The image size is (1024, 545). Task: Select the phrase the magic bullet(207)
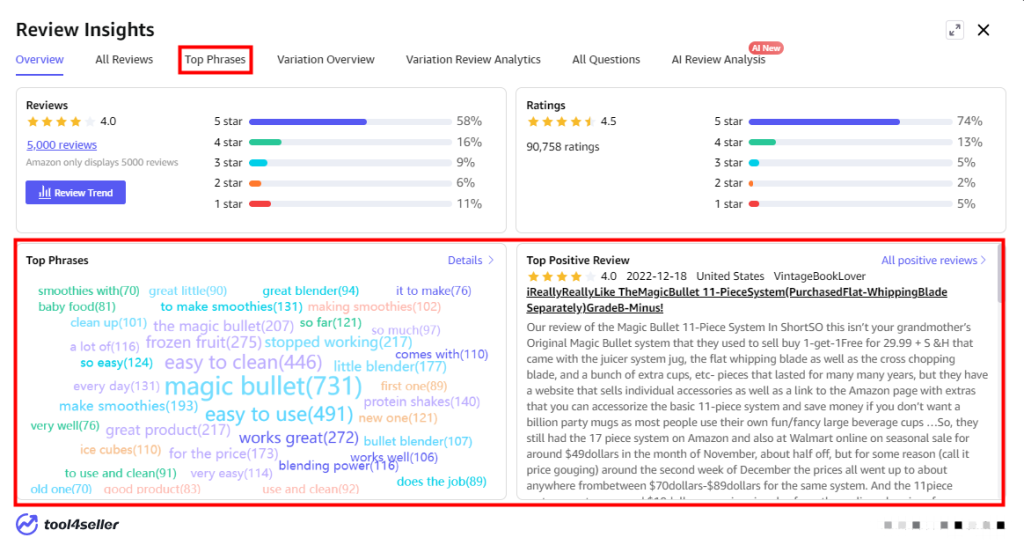click(223, 325)
